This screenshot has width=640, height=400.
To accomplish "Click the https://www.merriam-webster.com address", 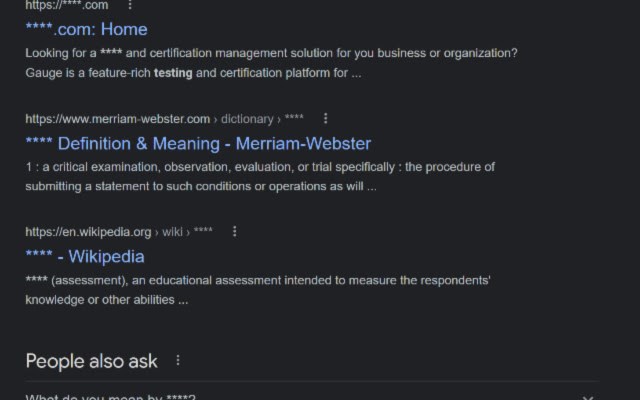I will point(117,119).
